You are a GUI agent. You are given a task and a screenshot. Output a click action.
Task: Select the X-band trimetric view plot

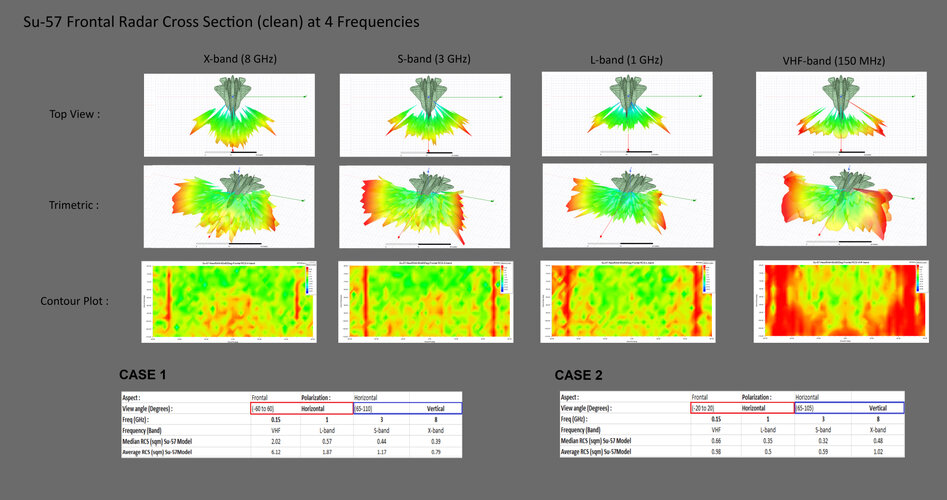coord(229,207)
